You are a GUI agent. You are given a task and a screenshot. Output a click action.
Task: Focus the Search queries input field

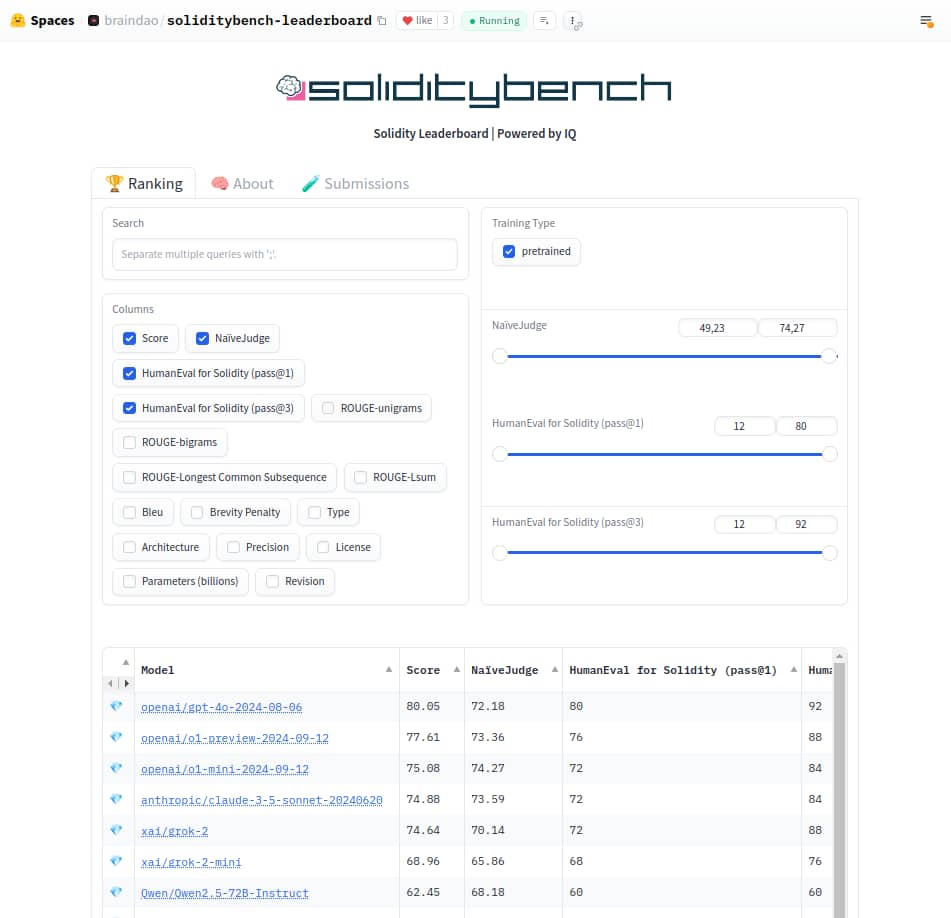point(284,254)
